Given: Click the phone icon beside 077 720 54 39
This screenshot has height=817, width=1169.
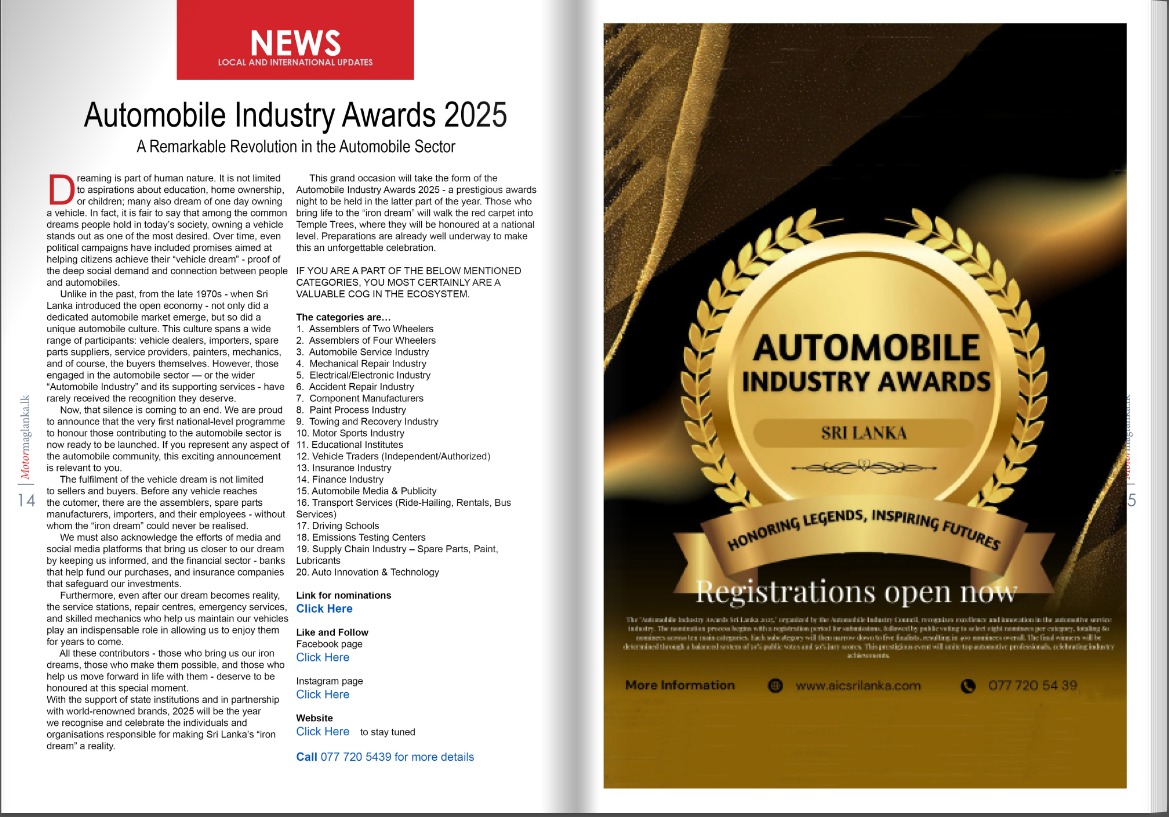Looking at the screenshot, I should (x=967, y=686).
